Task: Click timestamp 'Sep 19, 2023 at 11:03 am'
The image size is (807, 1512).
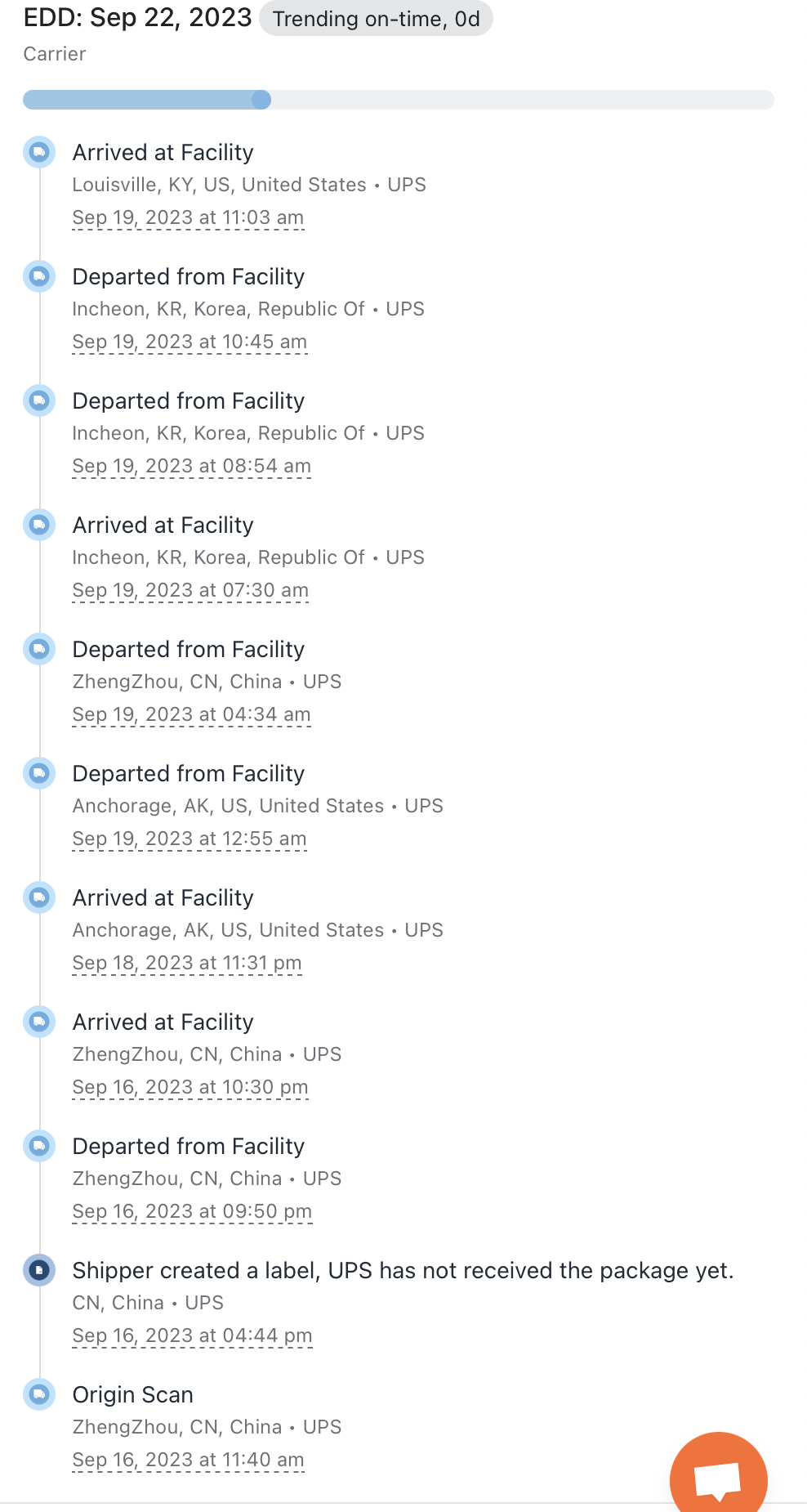Action: [188, 217]
